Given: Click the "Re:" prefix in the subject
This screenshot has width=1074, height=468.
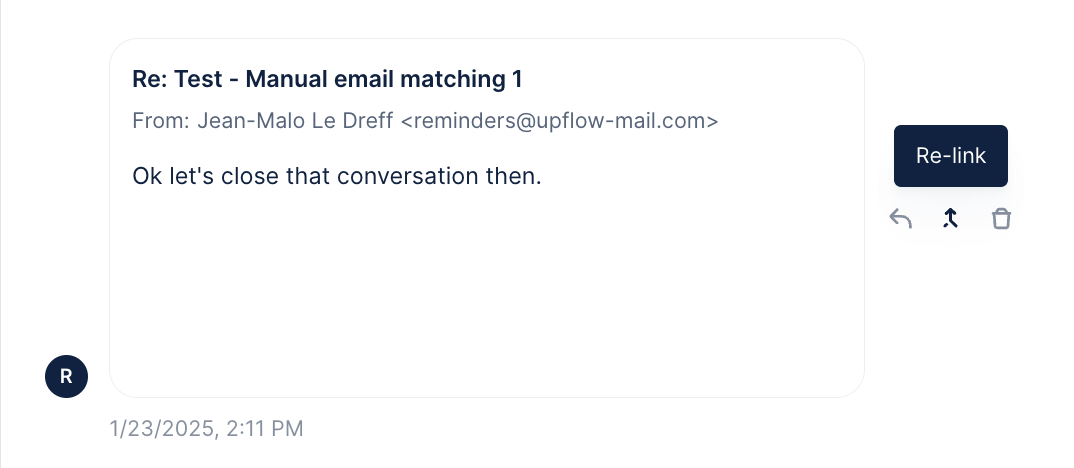Looking at the screenshot, I should point(150,79).
